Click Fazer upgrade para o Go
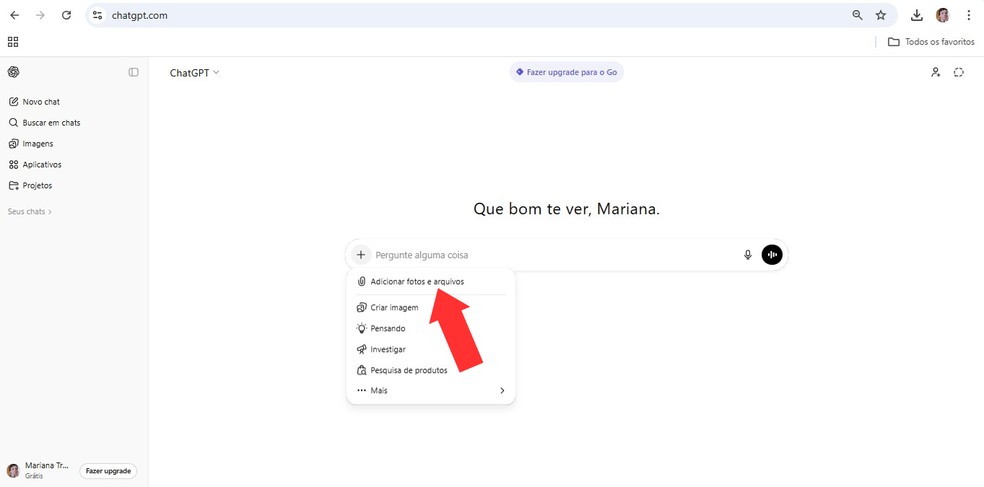This screenshot has height=487, width=984. coord(567,72)
